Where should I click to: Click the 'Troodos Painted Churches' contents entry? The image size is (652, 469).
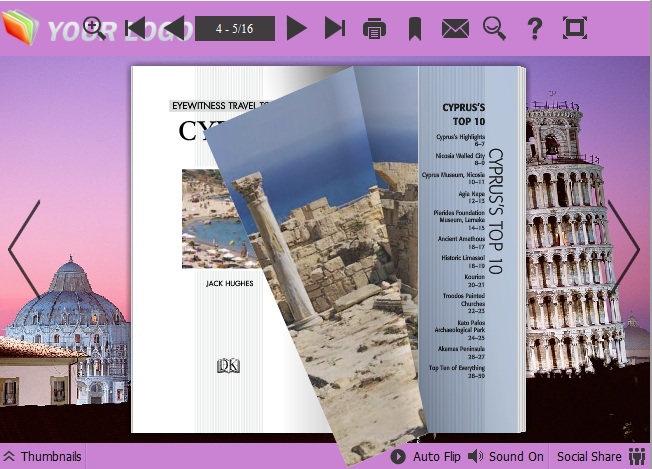tap(464, 304)
